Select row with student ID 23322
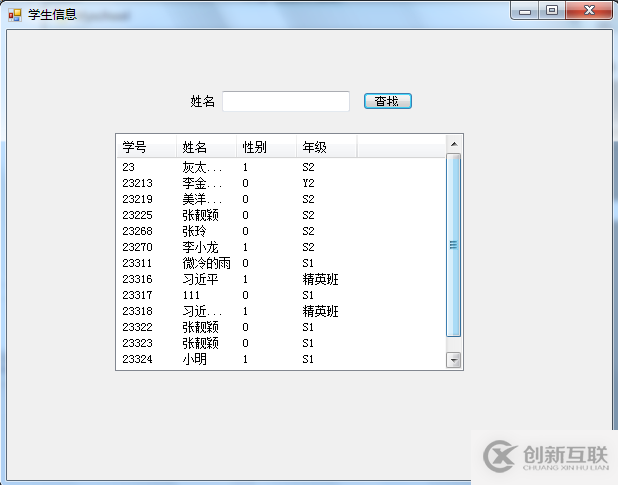The width and height of the screenshot is (618, 485). 281,327
